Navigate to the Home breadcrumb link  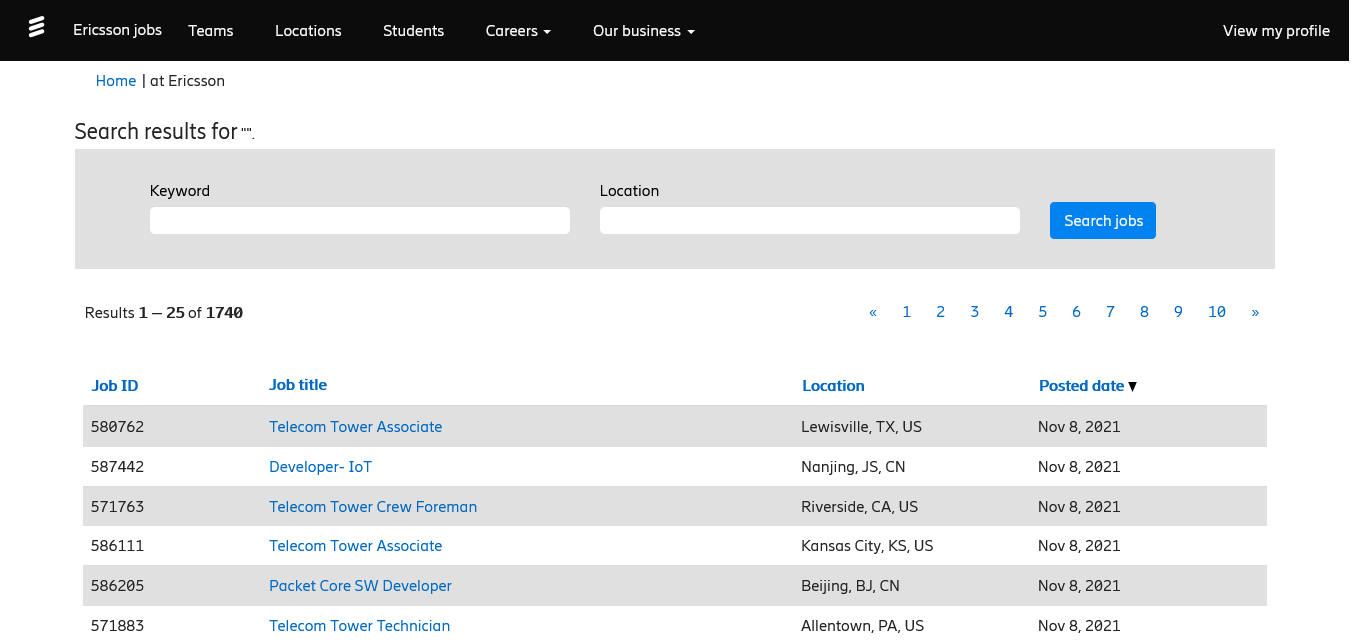click(116, 81)
